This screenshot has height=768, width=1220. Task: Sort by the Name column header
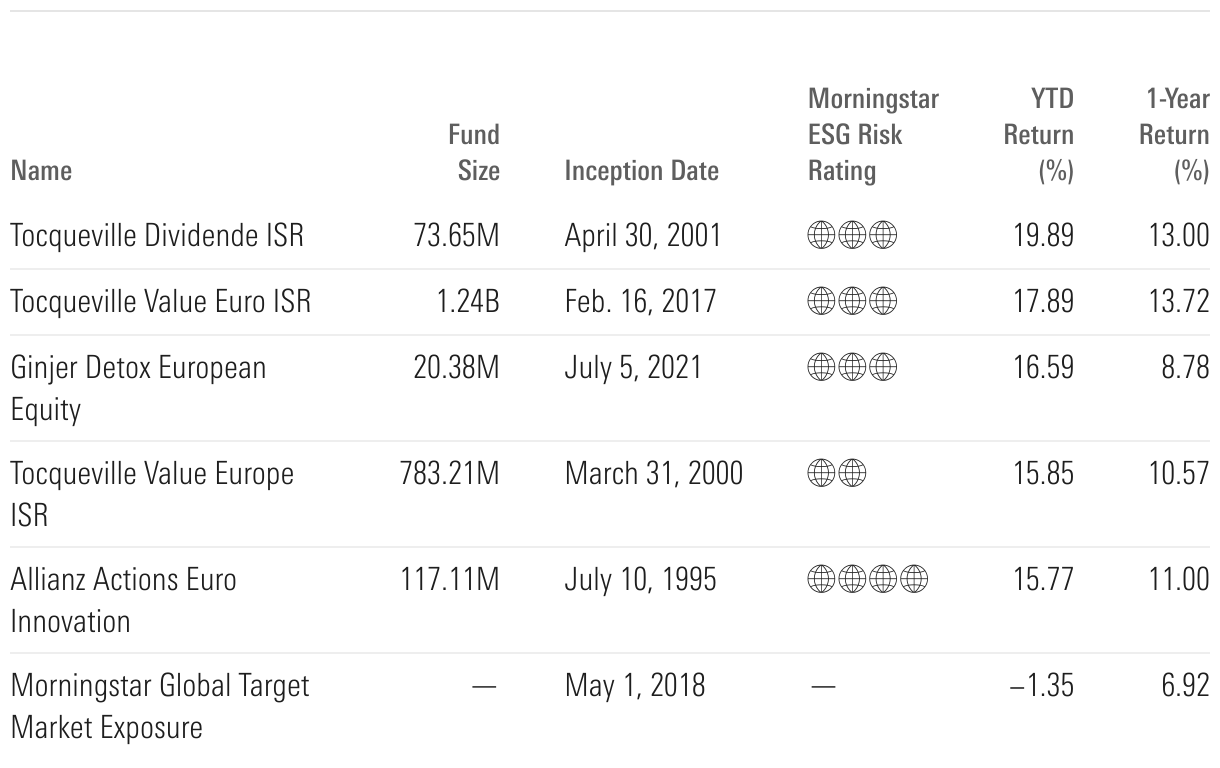[41, 171]
